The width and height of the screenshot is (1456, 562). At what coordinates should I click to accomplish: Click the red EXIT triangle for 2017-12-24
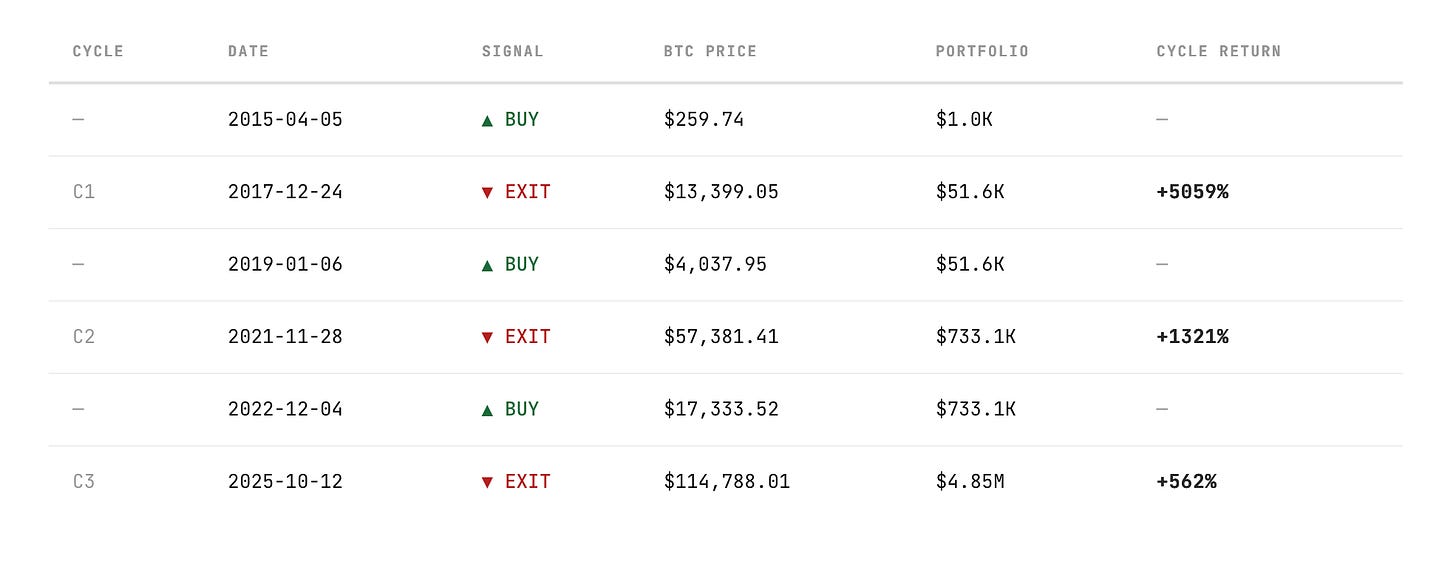click(487, 193)
